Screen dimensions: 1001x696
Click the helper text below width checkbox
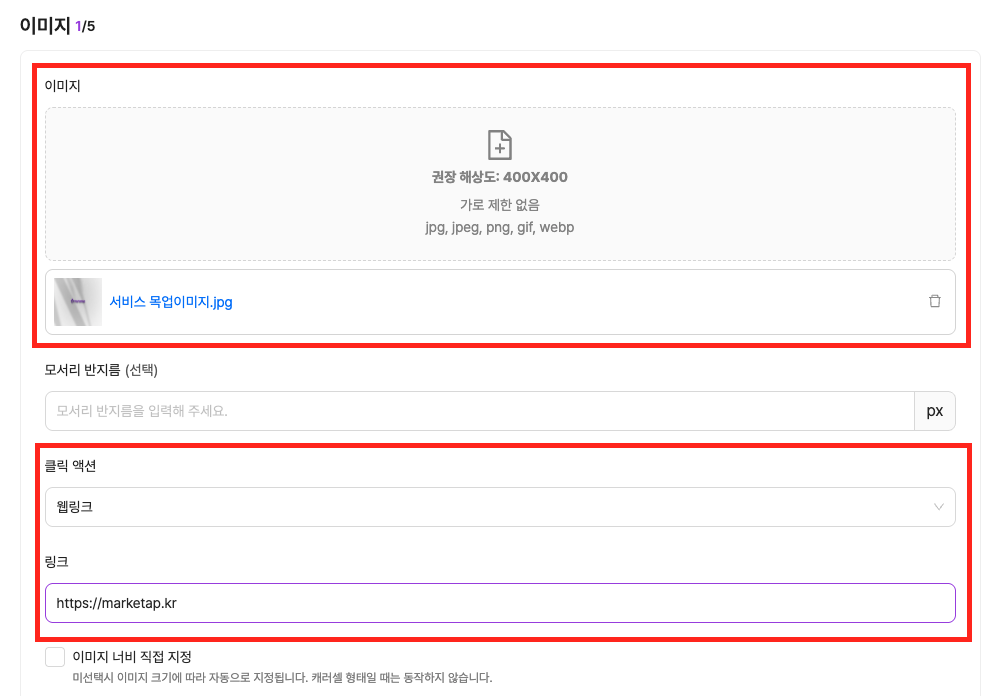click(282, 678)
